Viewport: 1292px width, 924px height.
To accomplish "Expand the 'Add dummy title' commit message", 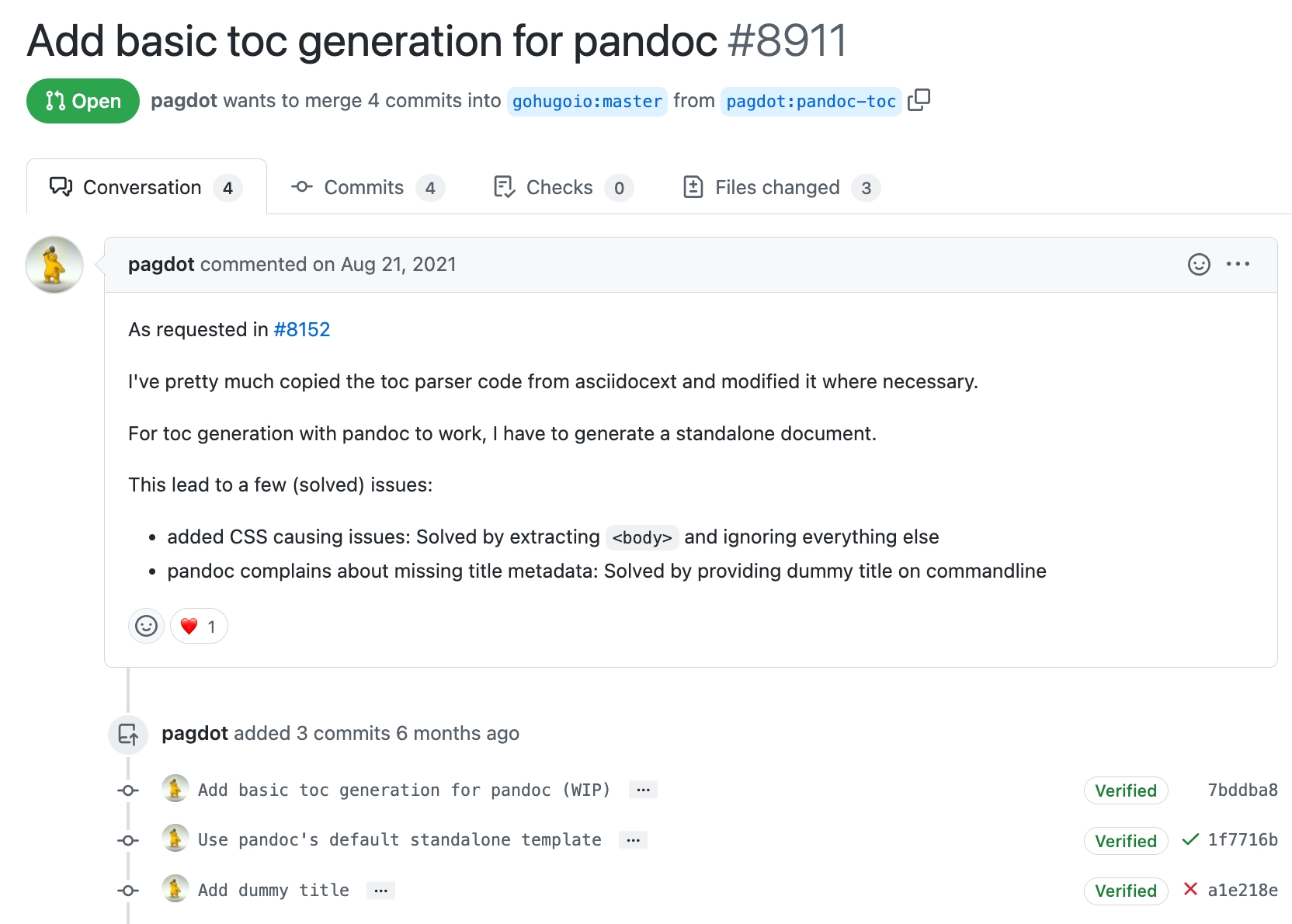I will click(x=380, y=891).
